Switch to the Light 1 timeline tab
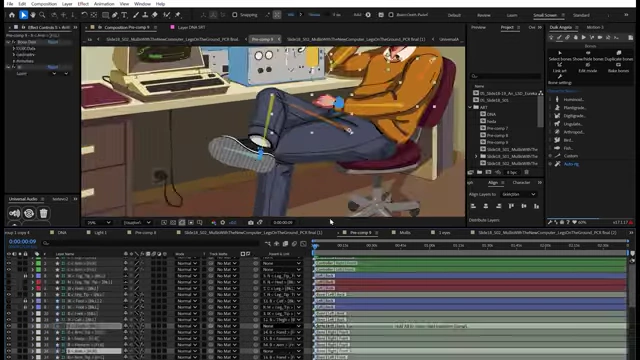This screenshot has height=360, width=640. (100, 233)
